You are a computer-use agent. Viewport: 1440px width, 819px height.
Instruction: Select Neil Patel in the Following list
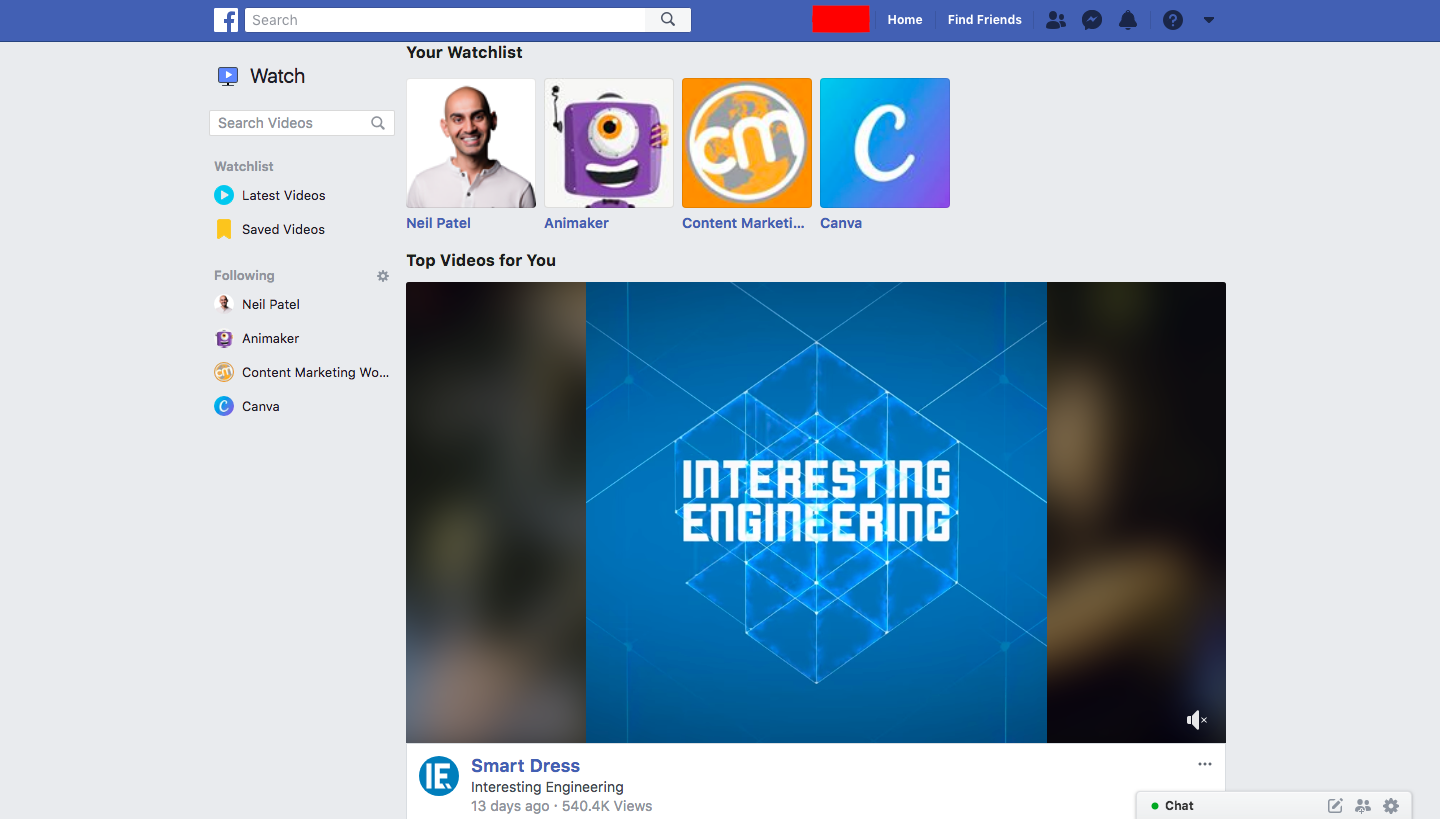coord(271,304)
